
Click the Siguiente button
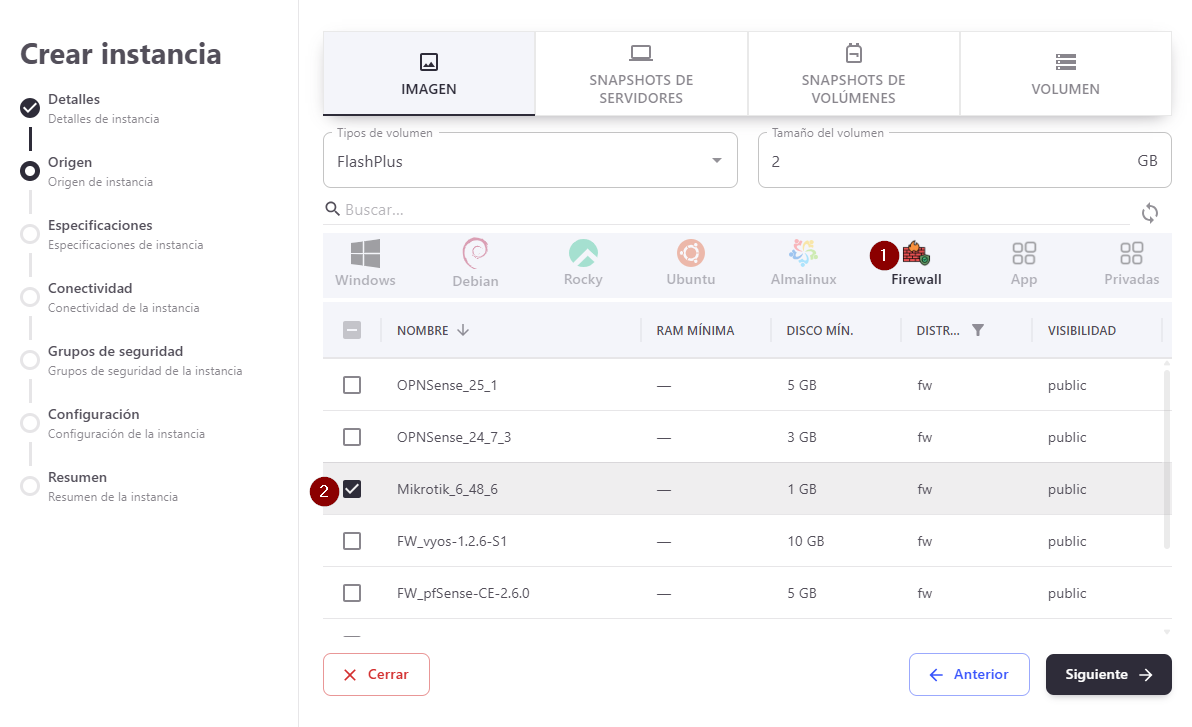point(1108,675)
